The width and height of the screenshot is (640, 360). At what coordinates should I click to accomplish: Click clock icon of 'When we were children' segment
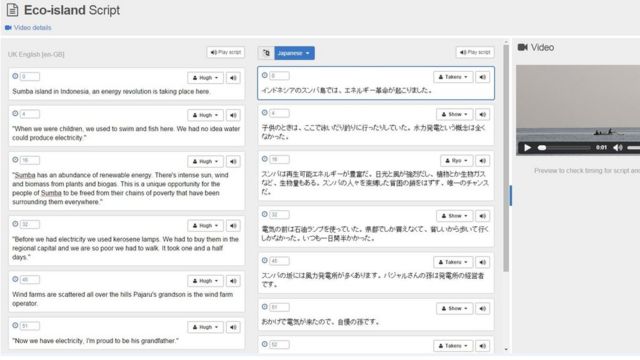coord(15,114)
